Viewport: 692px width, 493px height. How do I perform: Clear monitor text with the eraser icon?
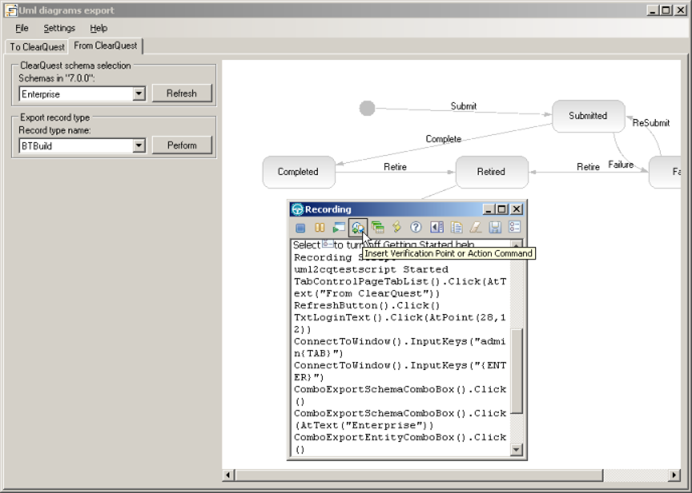click(x=475, y=227)
